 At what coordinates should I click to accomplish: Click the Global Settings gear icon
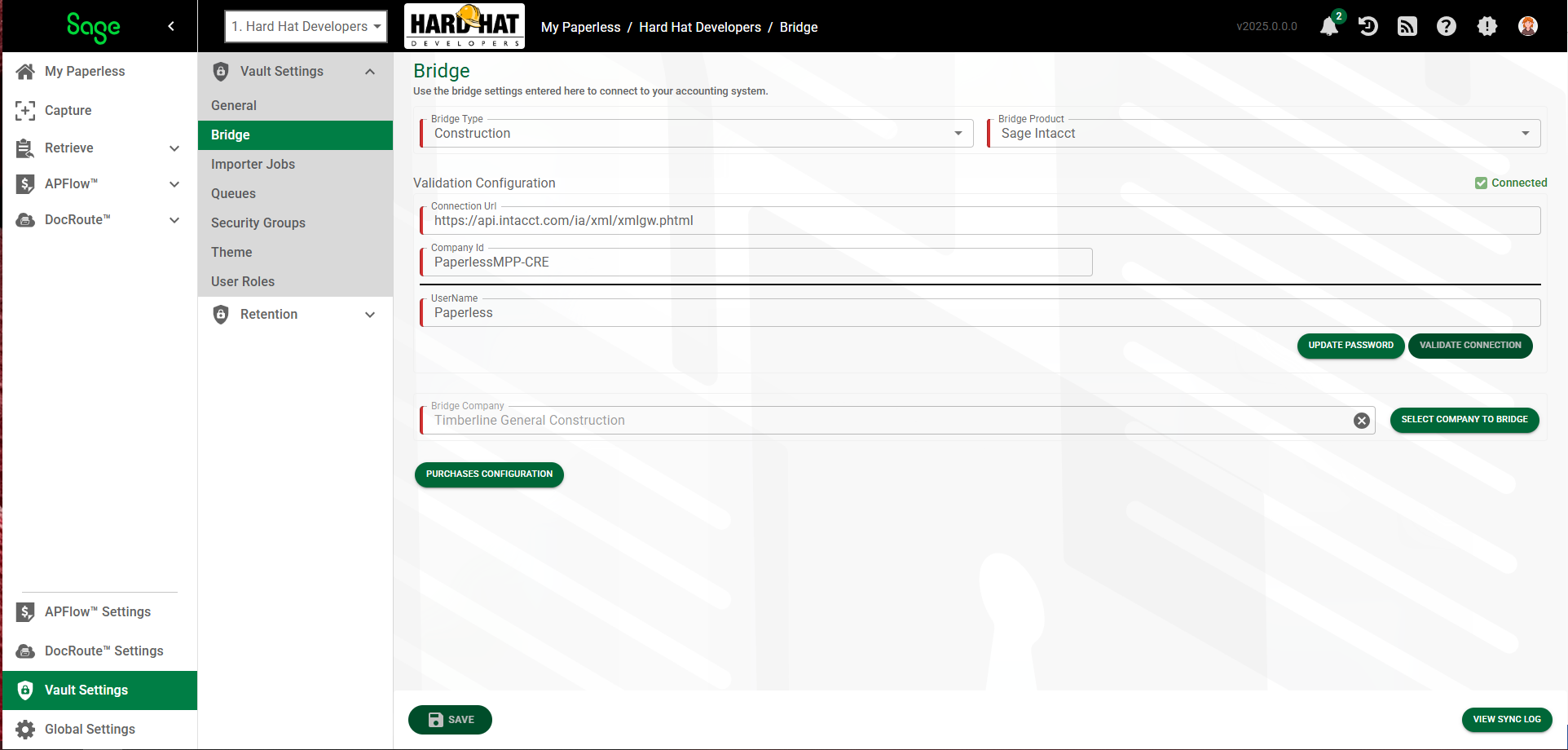[25, 730]
